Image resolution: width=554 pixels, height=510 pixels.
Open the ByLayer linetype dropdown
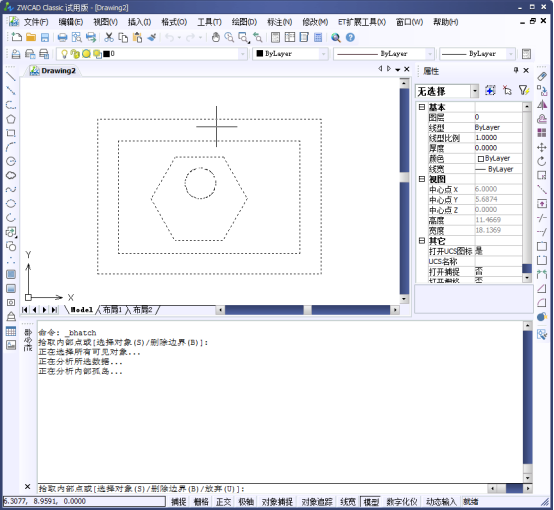tap(430, 54)
